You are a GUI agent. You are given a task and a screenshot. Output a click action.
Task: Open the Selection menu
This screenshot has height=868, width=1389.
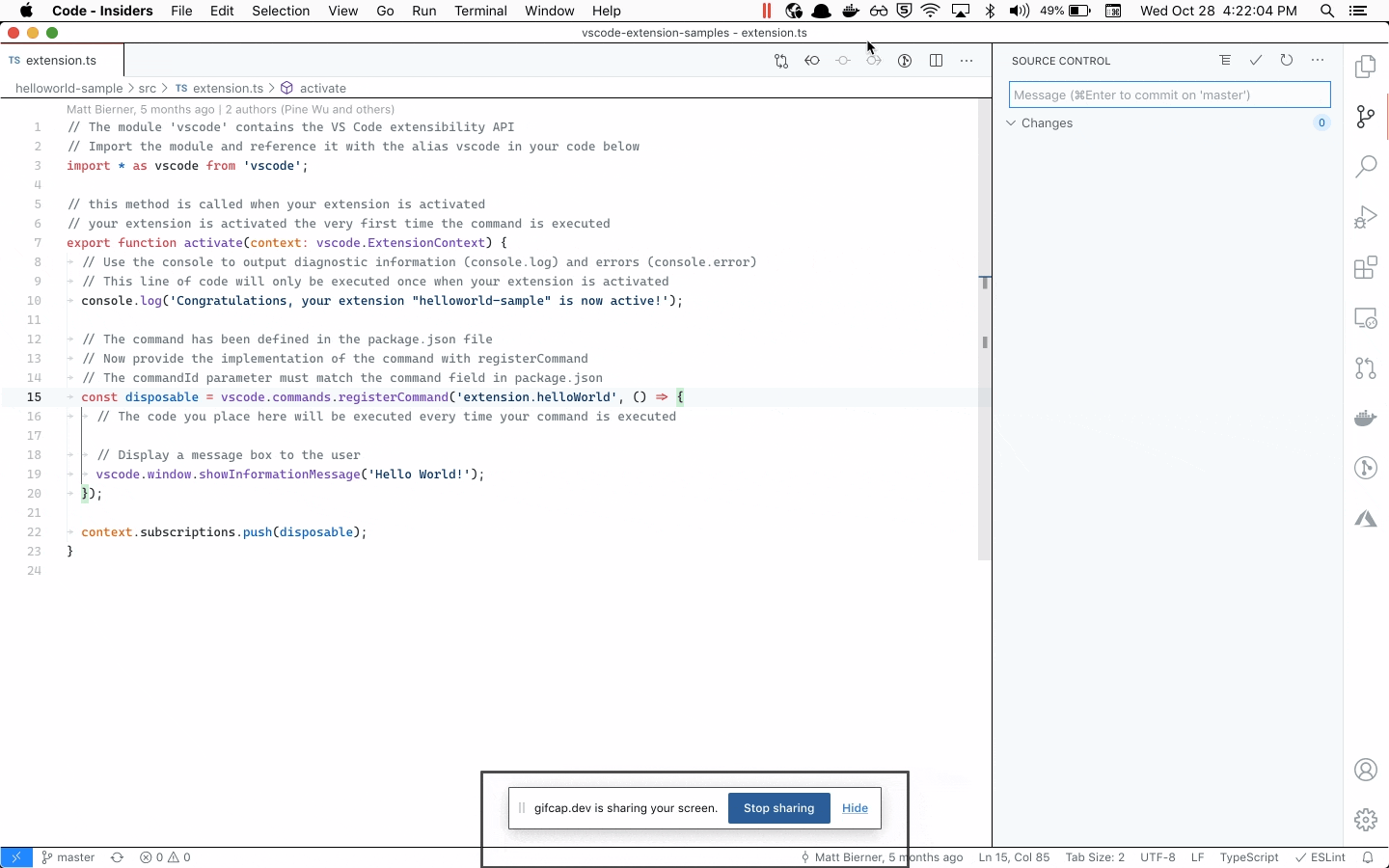coord(281,11)
